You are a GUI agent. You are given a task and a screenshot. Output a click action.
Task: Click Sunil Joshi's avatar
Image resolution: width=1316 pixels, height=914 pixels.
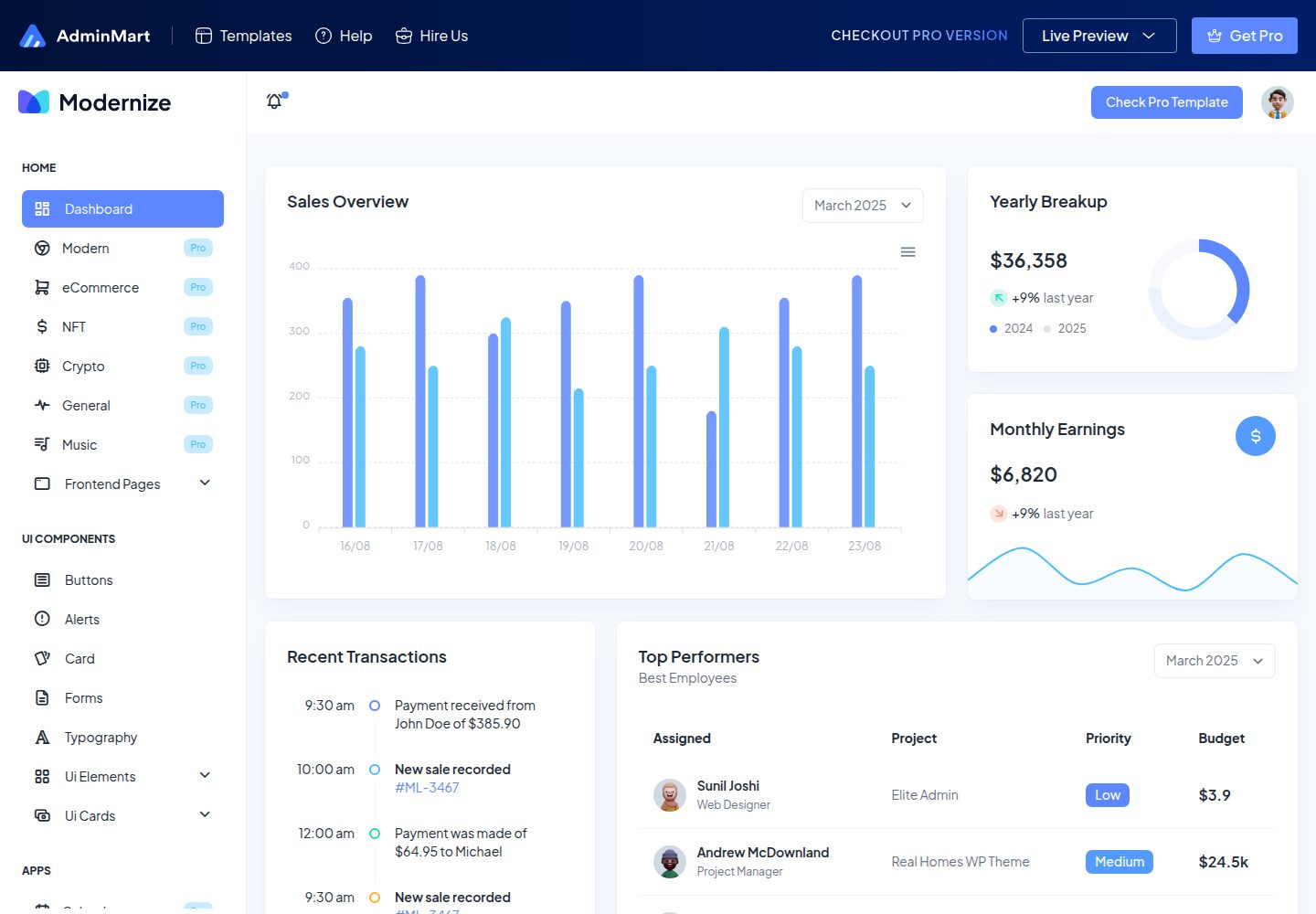670,795
